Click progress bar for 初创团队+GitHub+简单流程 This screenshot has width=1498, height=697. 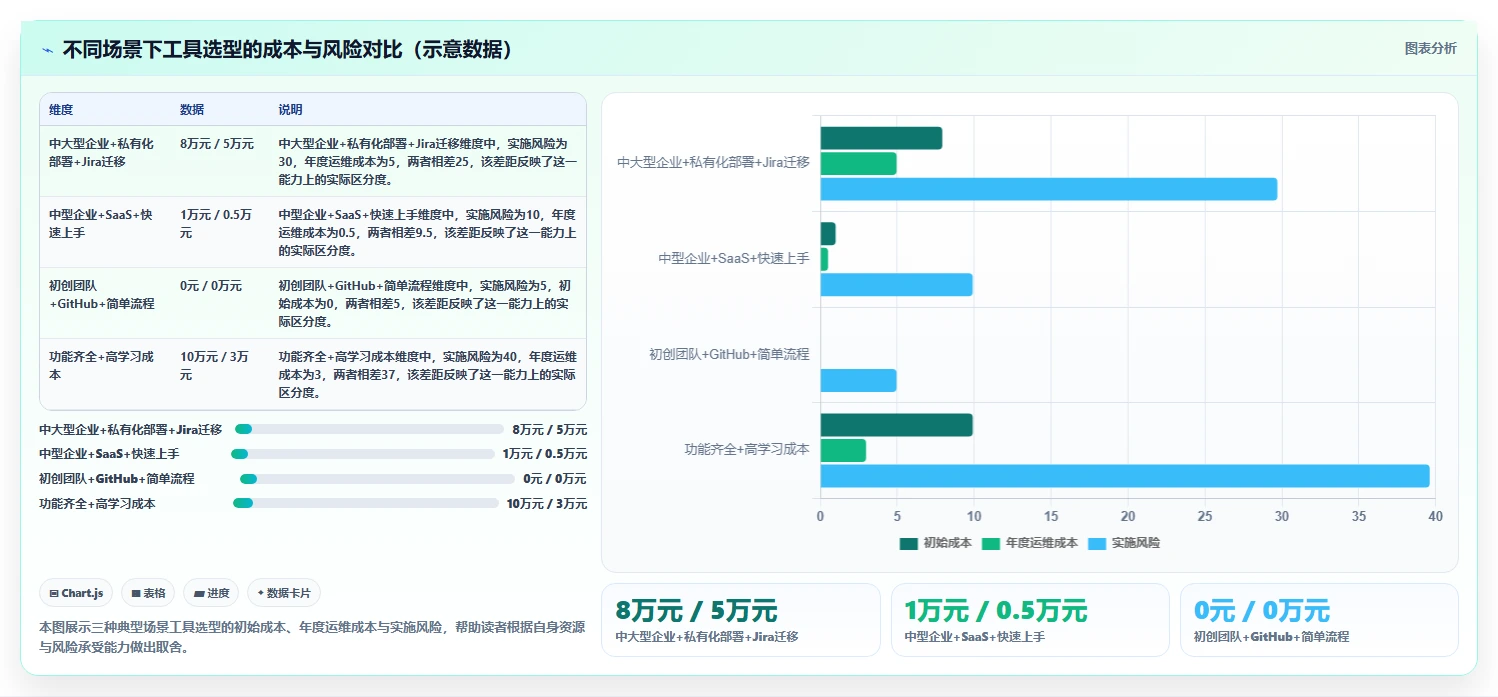pos(377,479)
